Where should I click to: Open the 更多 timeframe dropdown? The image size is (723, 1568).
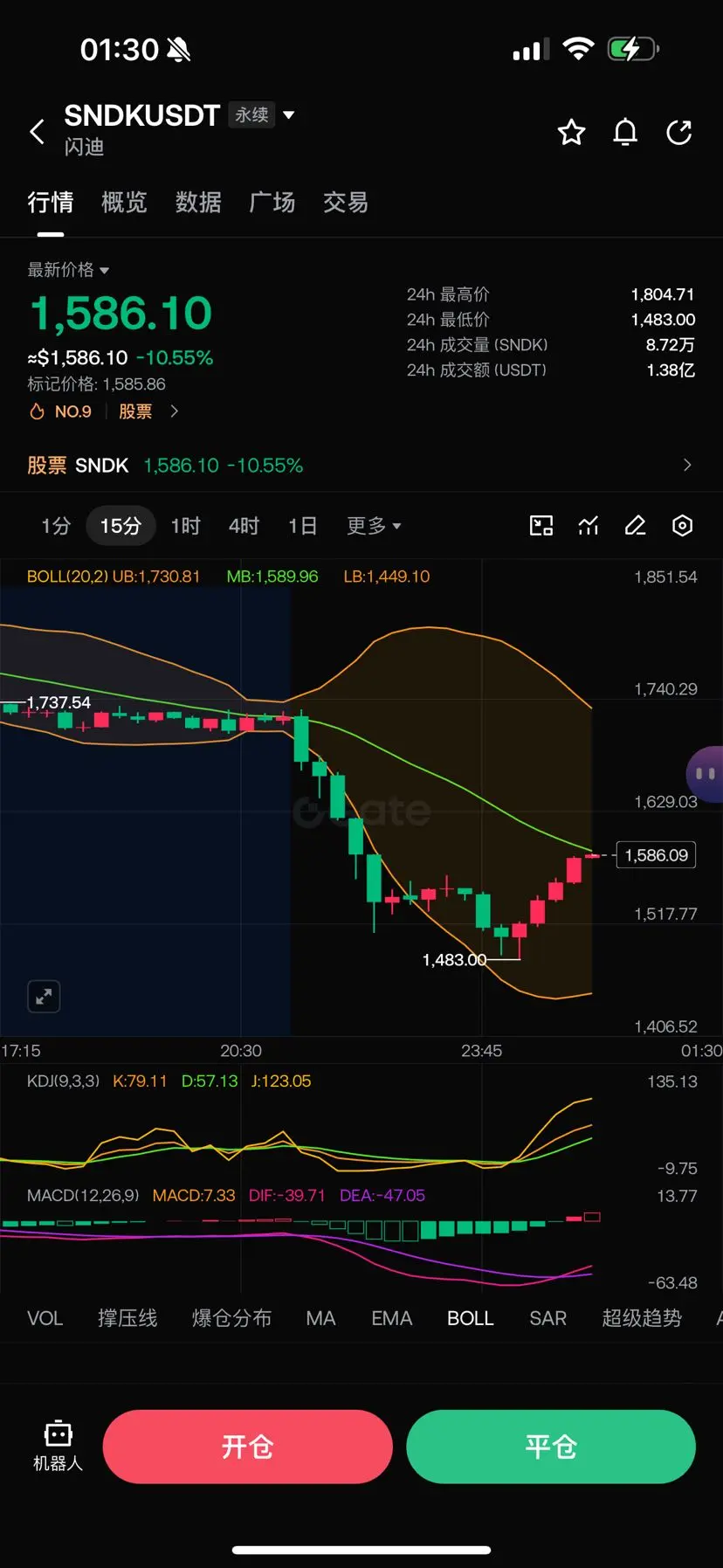click(374, 526)
